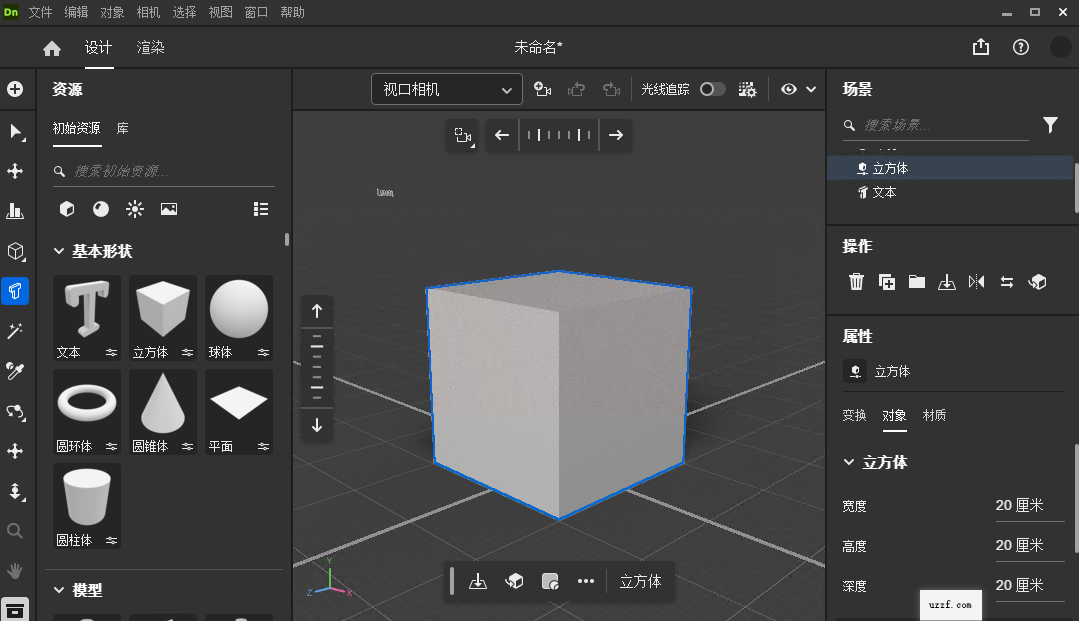Select the Hand pan tool
1079x621 pixels.
coord(16,571)
